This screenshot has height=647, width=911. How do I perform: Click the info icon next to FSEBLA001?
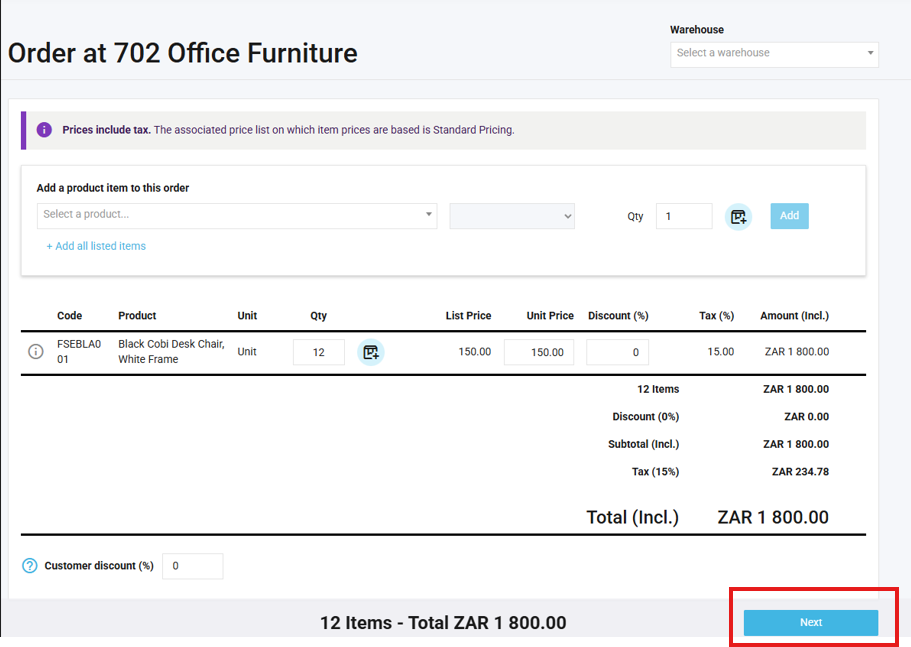coord(36,352)
